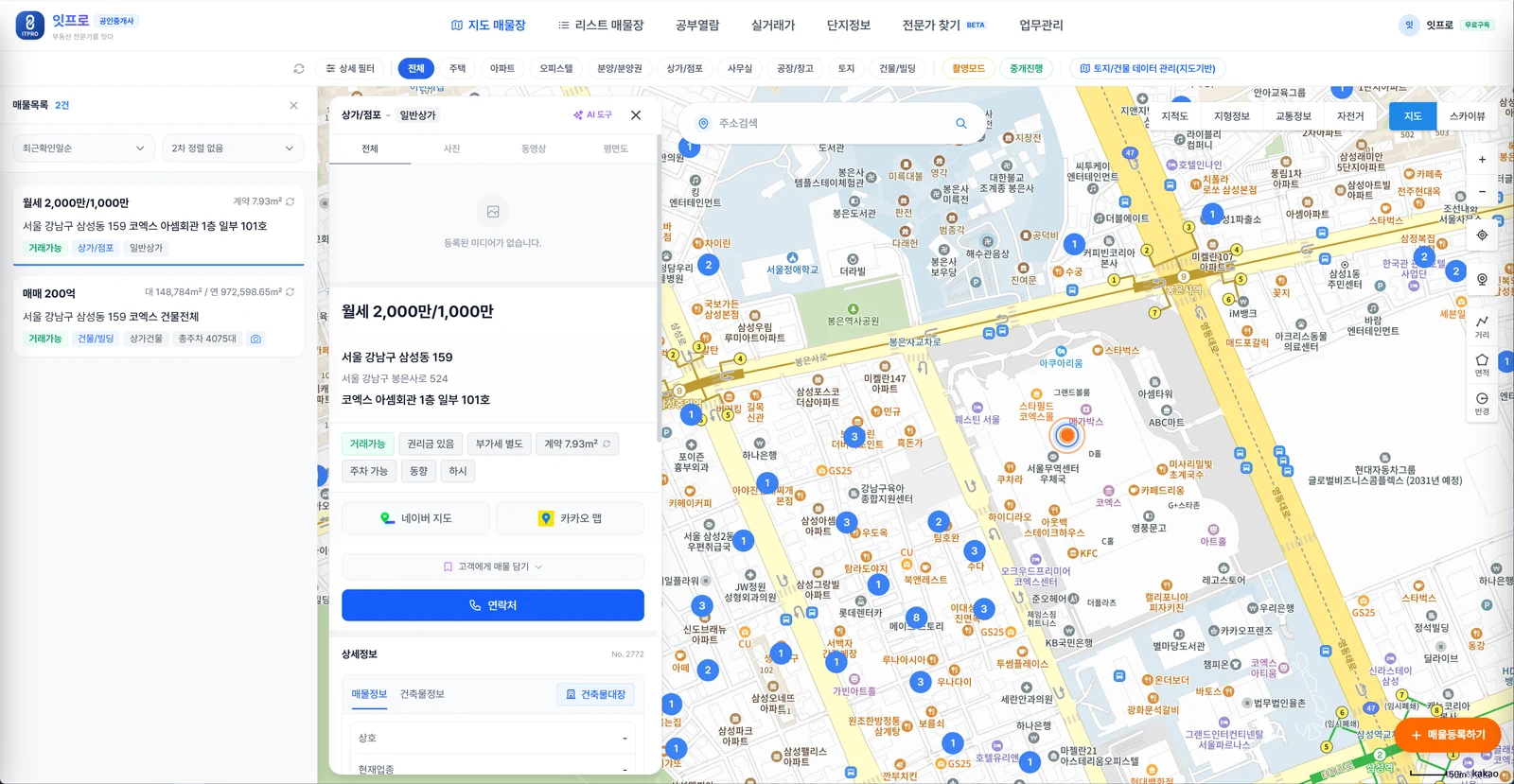Screen dimensions: 1514x784
Task: Toggle the 중개진행 filter
Action: tap(1026, 68)
